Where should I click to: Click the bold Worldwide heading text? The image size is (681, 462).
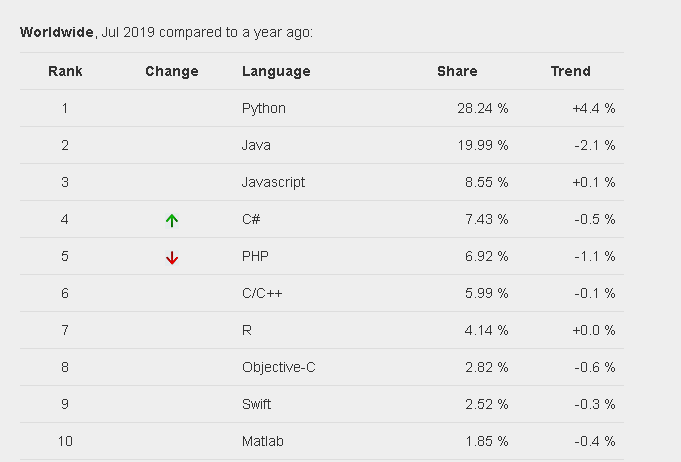coord(56,32)
